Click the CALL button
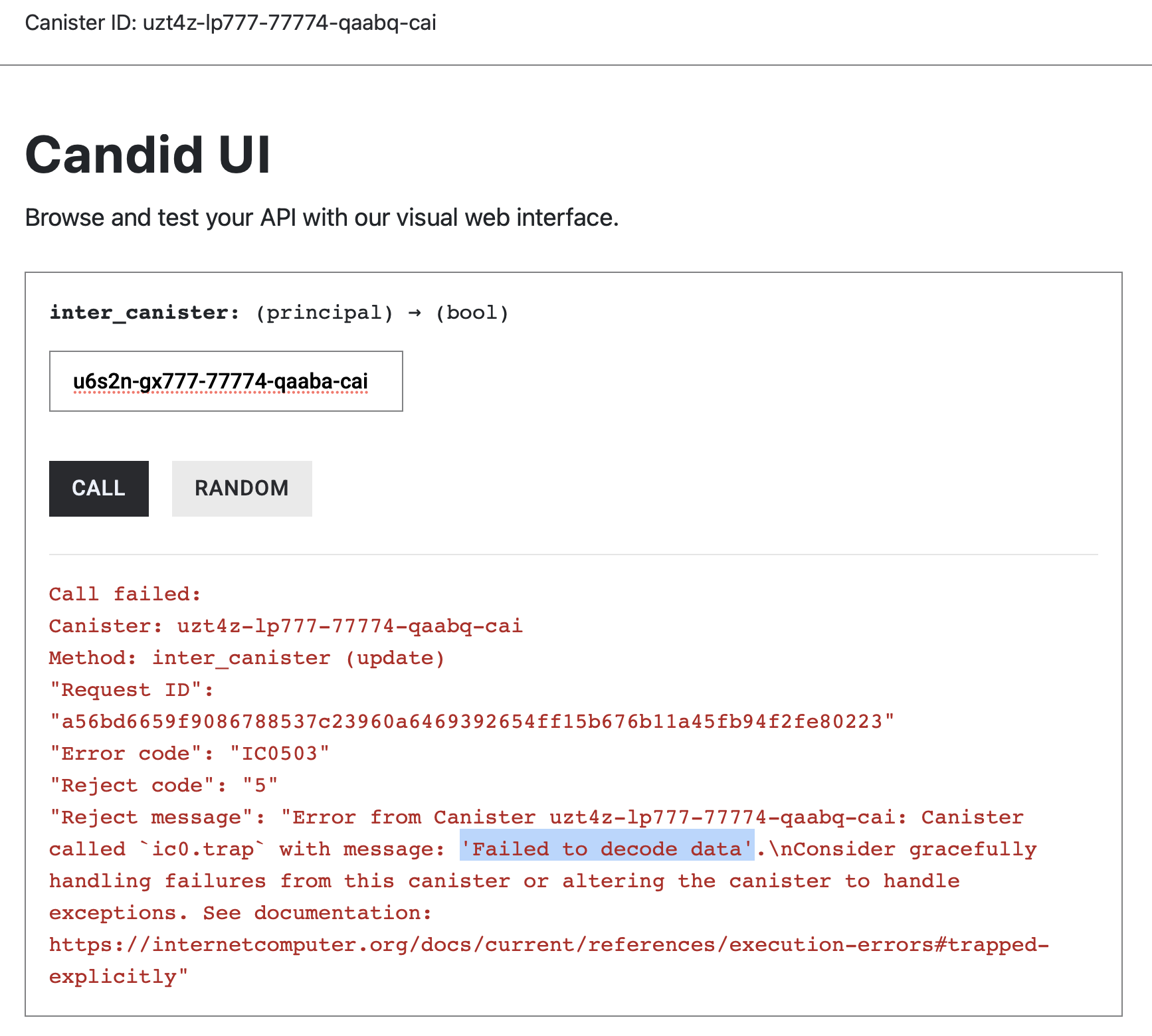 [x=98, y=488]
